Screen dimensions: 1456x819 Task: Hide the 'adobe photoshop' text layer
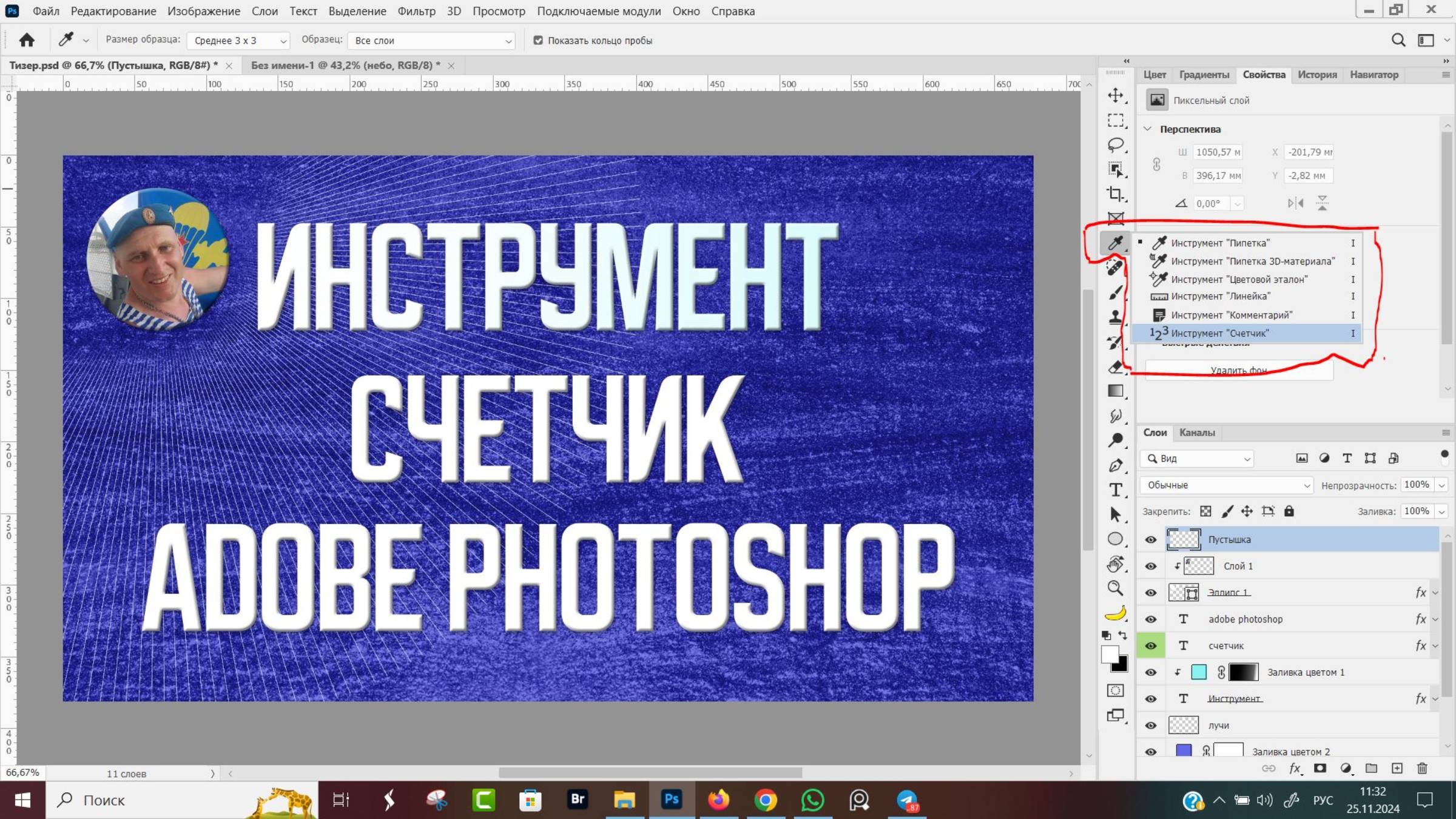coord(1151,619)
